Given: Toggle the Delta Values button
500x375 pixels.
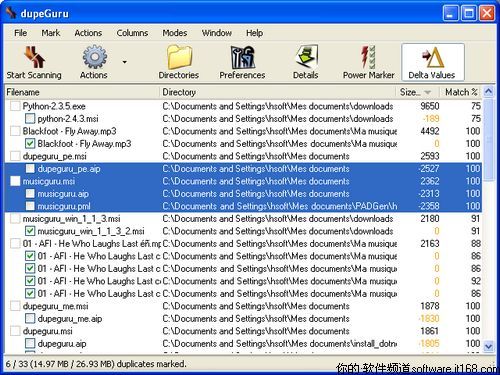Looking at the screenshot, I should pos(433,62).
